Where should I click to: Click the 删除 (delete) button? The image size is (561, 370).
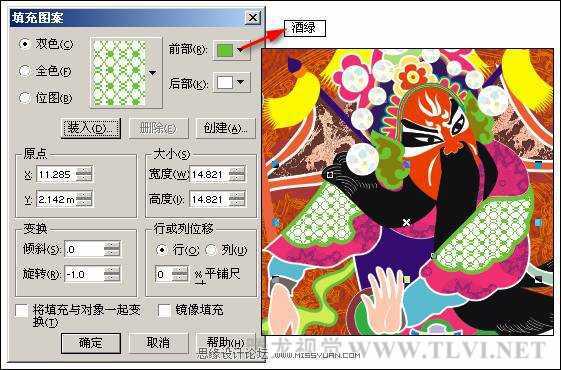(158, 128)
